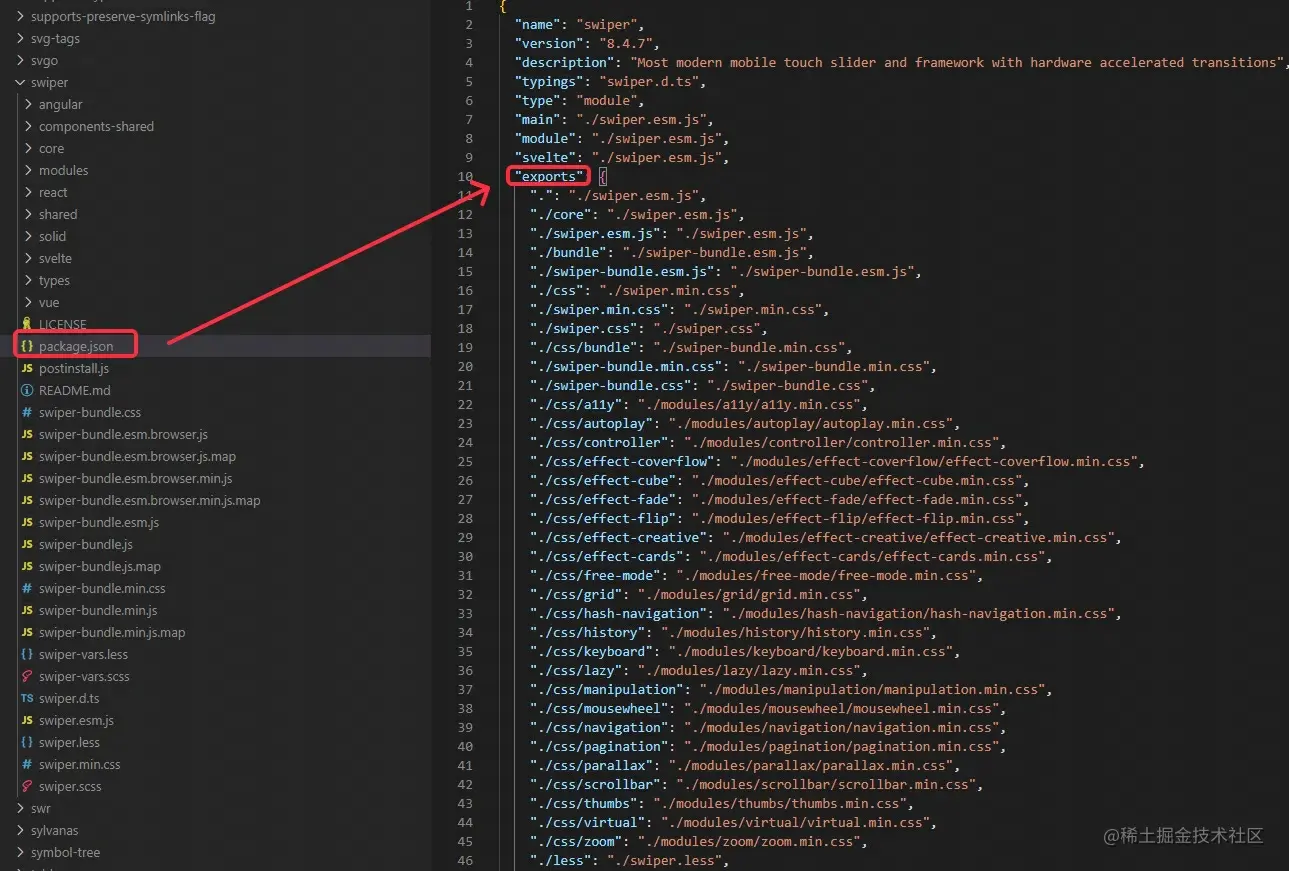Image resolution: width=1289 pixels, height=871 pixels.
Task: Click the JSON braces icon for package.json
Action: pos(27,346)
